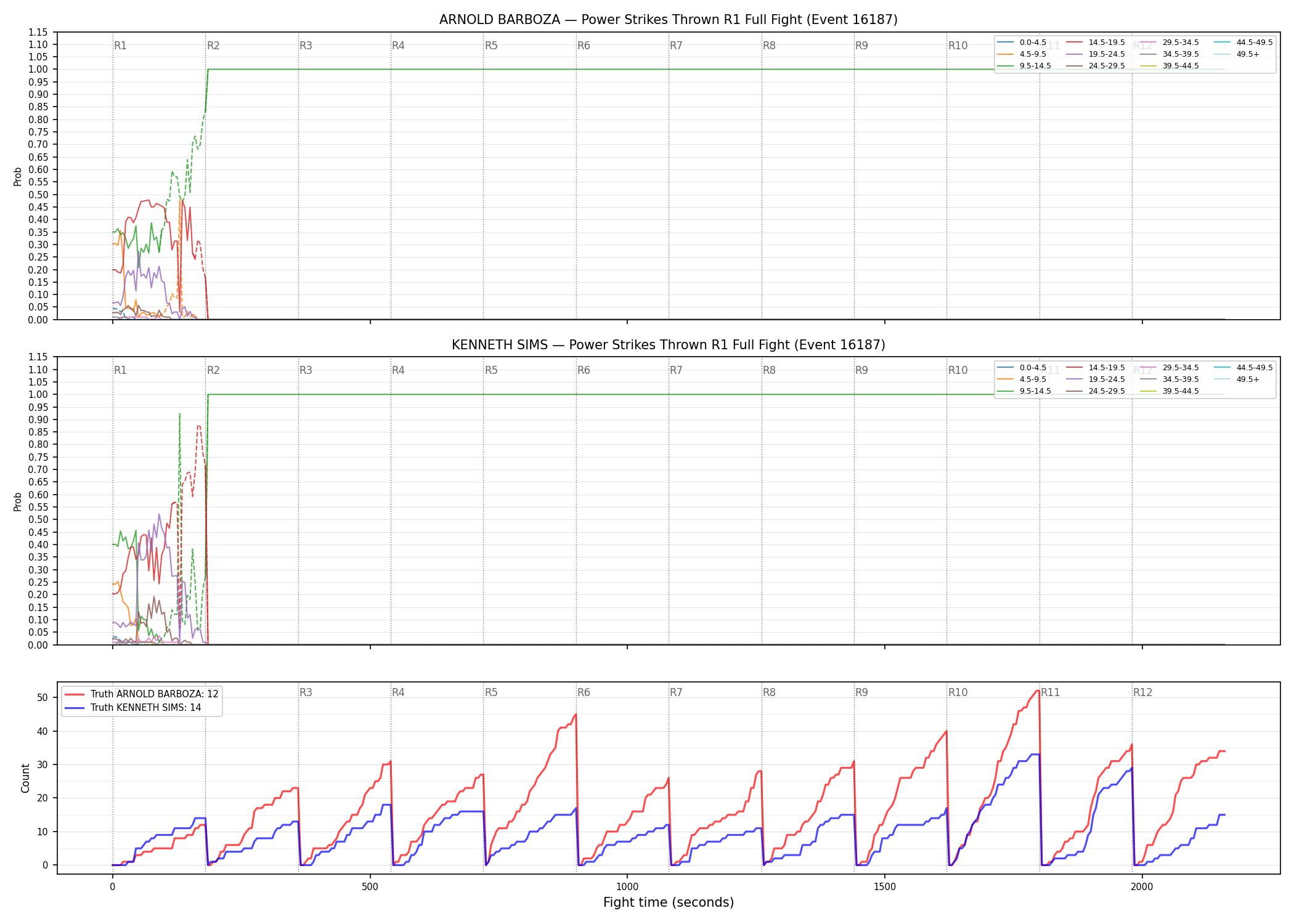Select '29.5-34.5' in the Barboza chart legend
The width and height of the screenshot is (1294, 924).
[x=1181, y=43]
